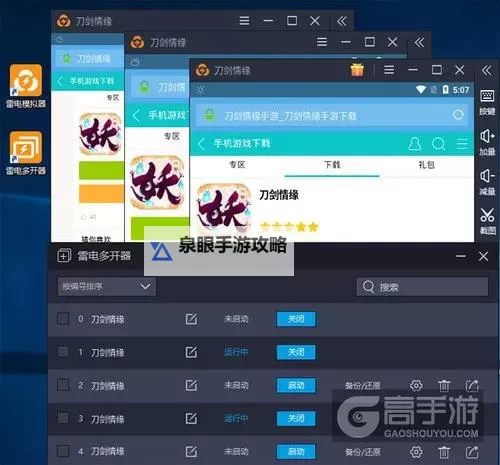Open the list menu icon in teal header
The height and width of the screenshot is (465, 500).
coord(462,144)
